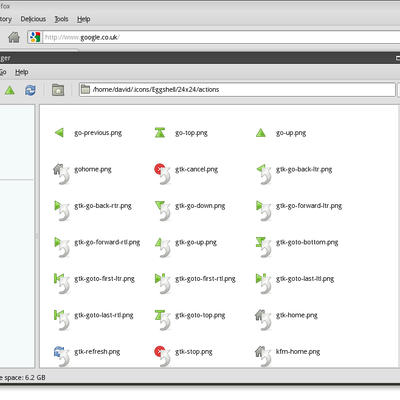Select the gtk-goto-bottom.png file

(297, 246)
